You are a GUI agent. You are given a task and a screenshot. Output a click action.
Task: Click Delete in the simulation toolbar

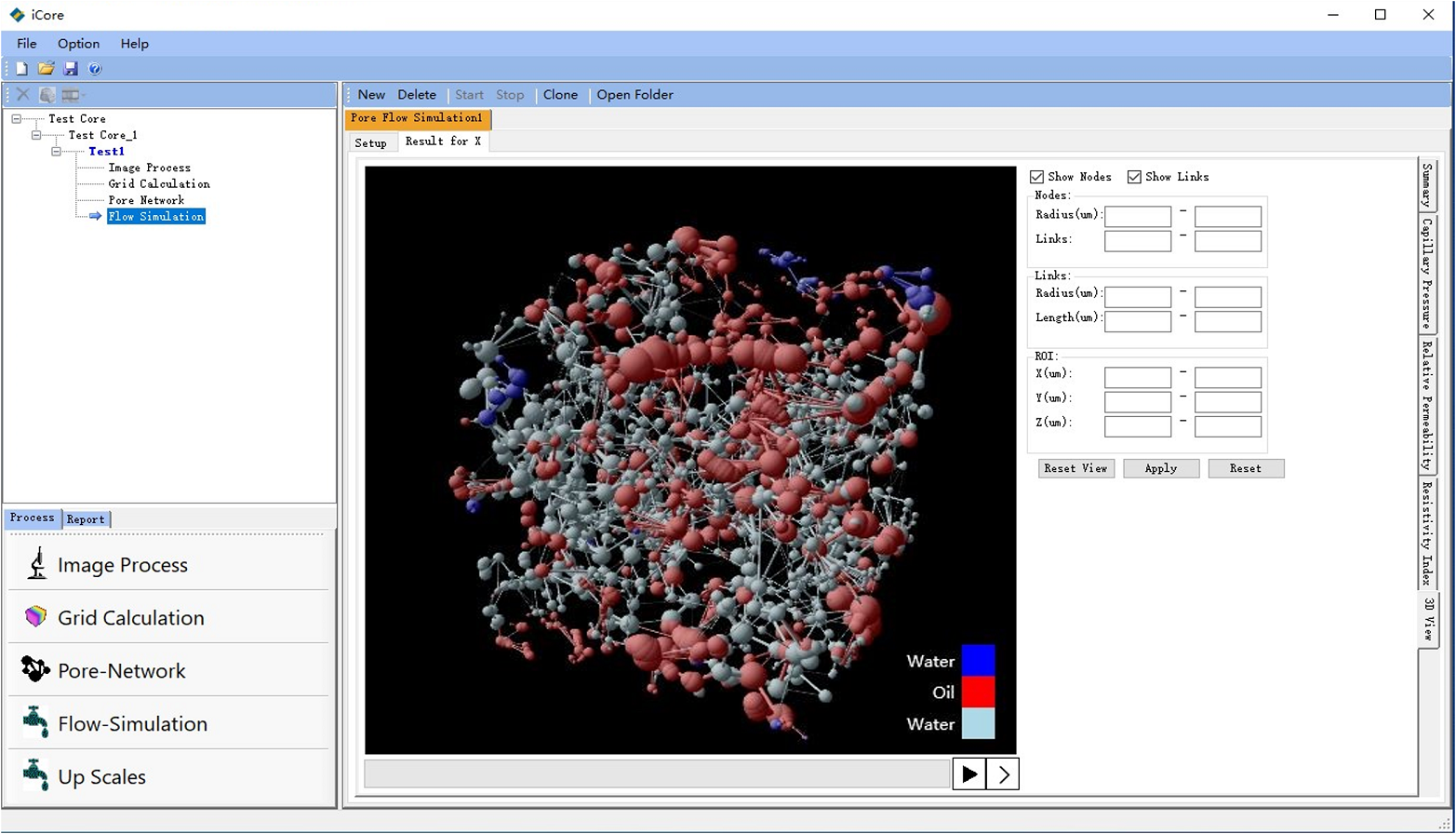coord(417,95)
